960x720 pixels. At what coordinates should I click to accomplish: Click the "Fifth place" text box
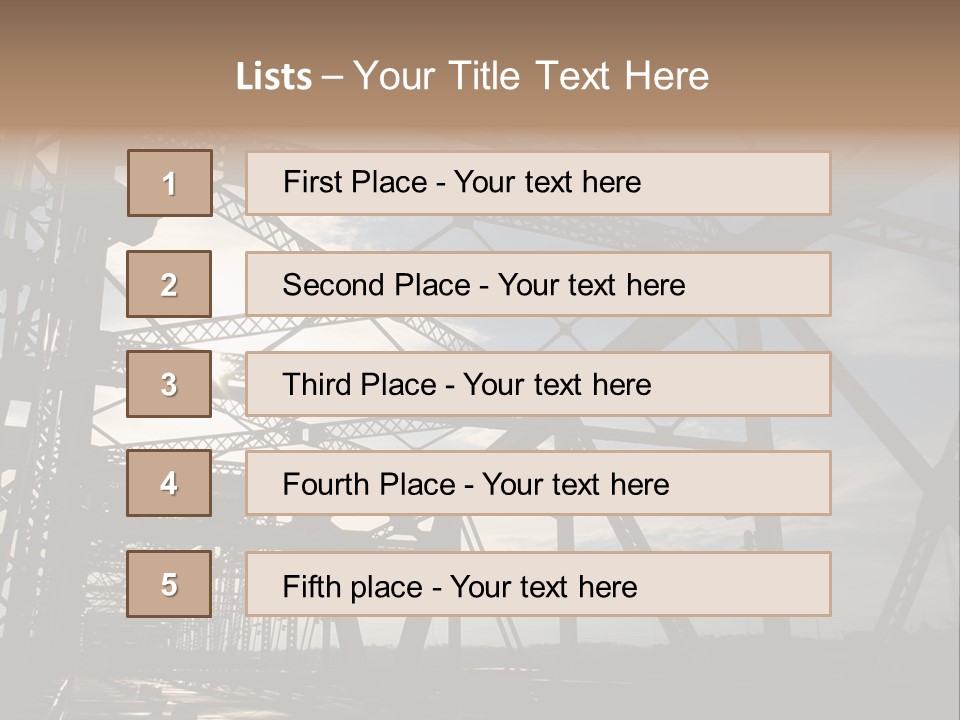tap(538, 584)
